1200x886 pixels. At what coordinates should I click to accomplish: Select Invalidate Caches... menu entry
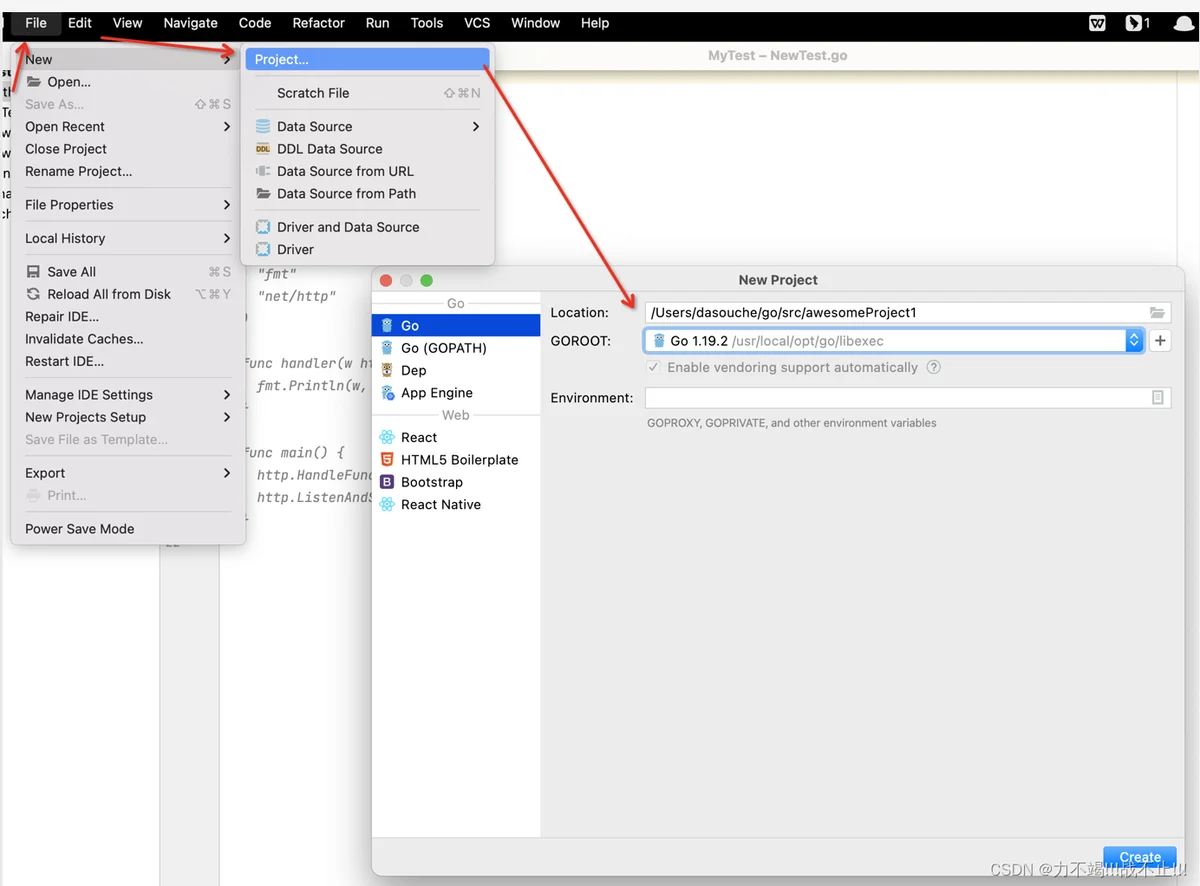pos(128,339)
